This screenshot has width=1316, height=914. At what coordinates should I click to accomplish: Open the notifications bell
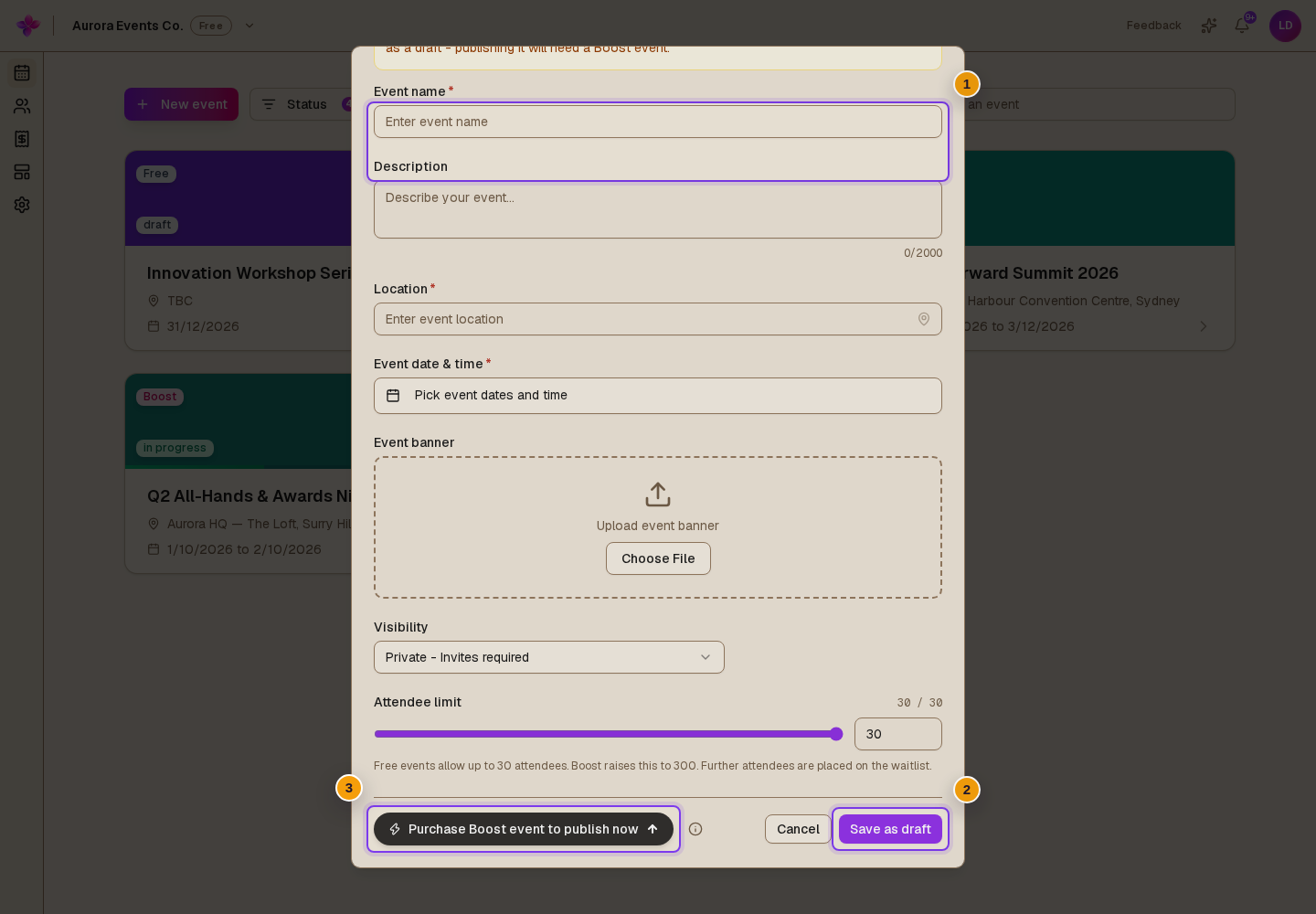click(x=1242, y=26)
